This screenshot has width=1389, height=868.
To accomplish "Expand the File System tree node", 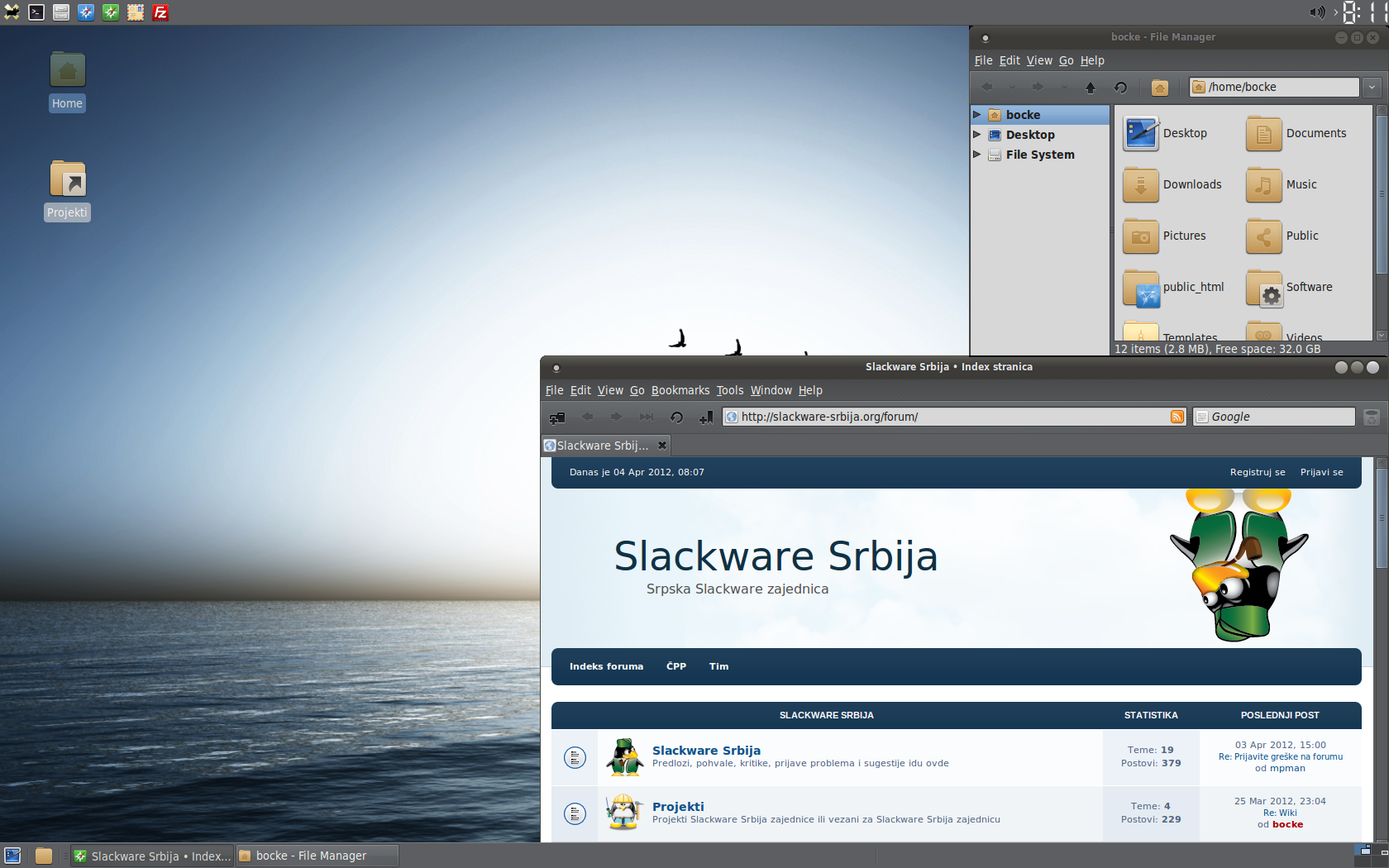I will click(x=977, y=155).
